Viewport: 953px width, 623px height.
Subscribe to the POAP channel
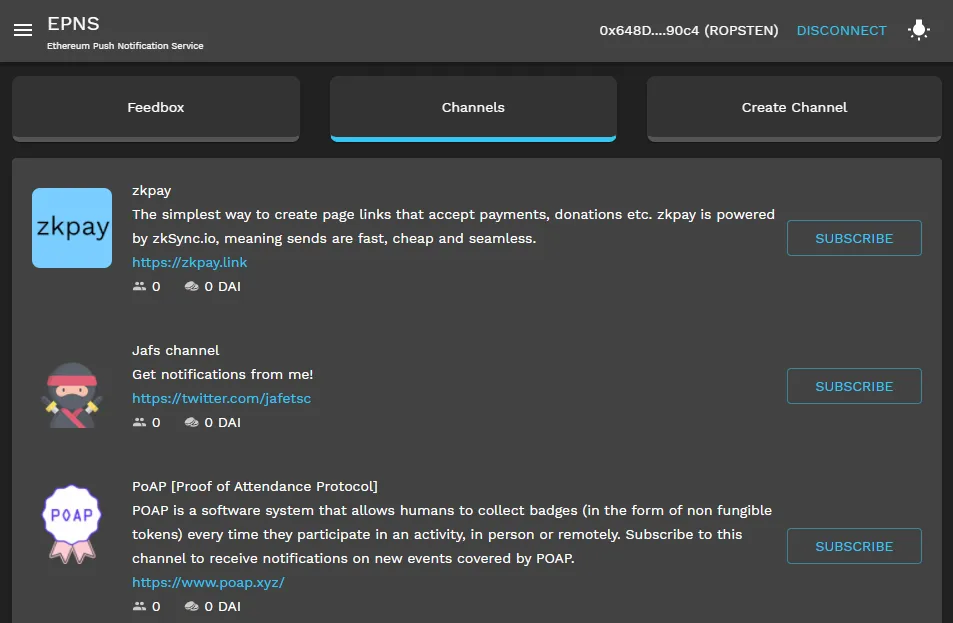click(x=854, y=547)
